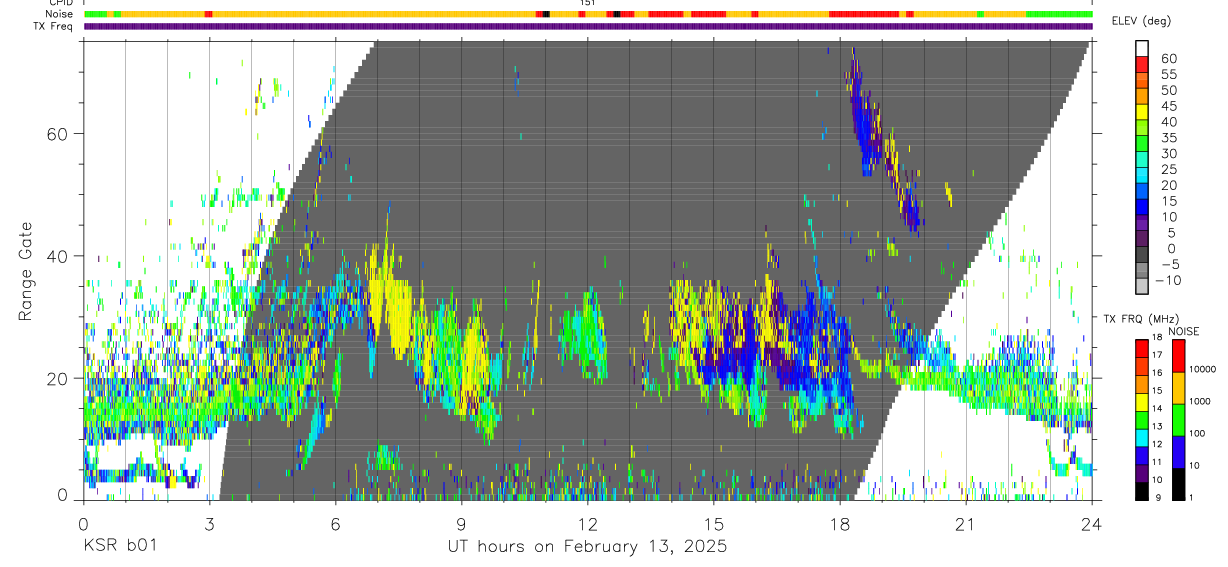Click the '100' value on NOISE scale
Image resolution: width=1228 pixels, height=567 pixels.
coord(1195,433)
